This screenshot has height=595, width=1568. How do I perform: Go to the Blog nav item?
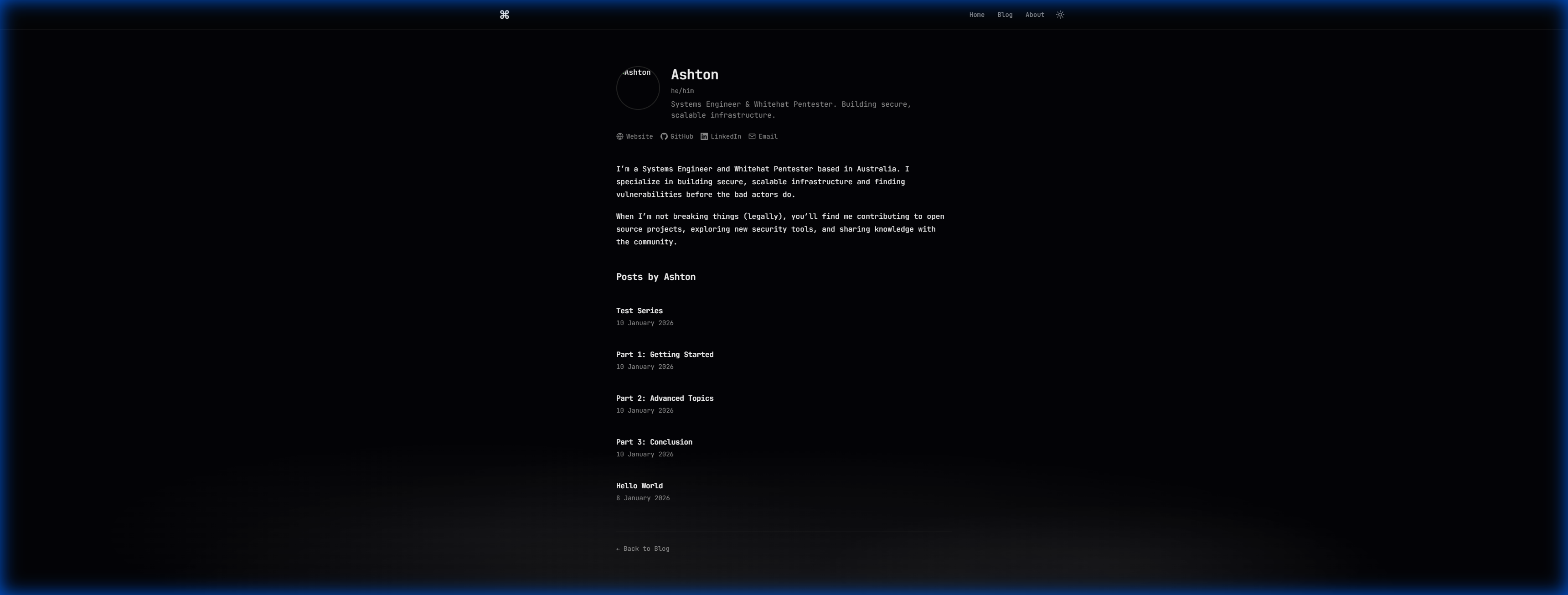click(x=1004, y=15)
